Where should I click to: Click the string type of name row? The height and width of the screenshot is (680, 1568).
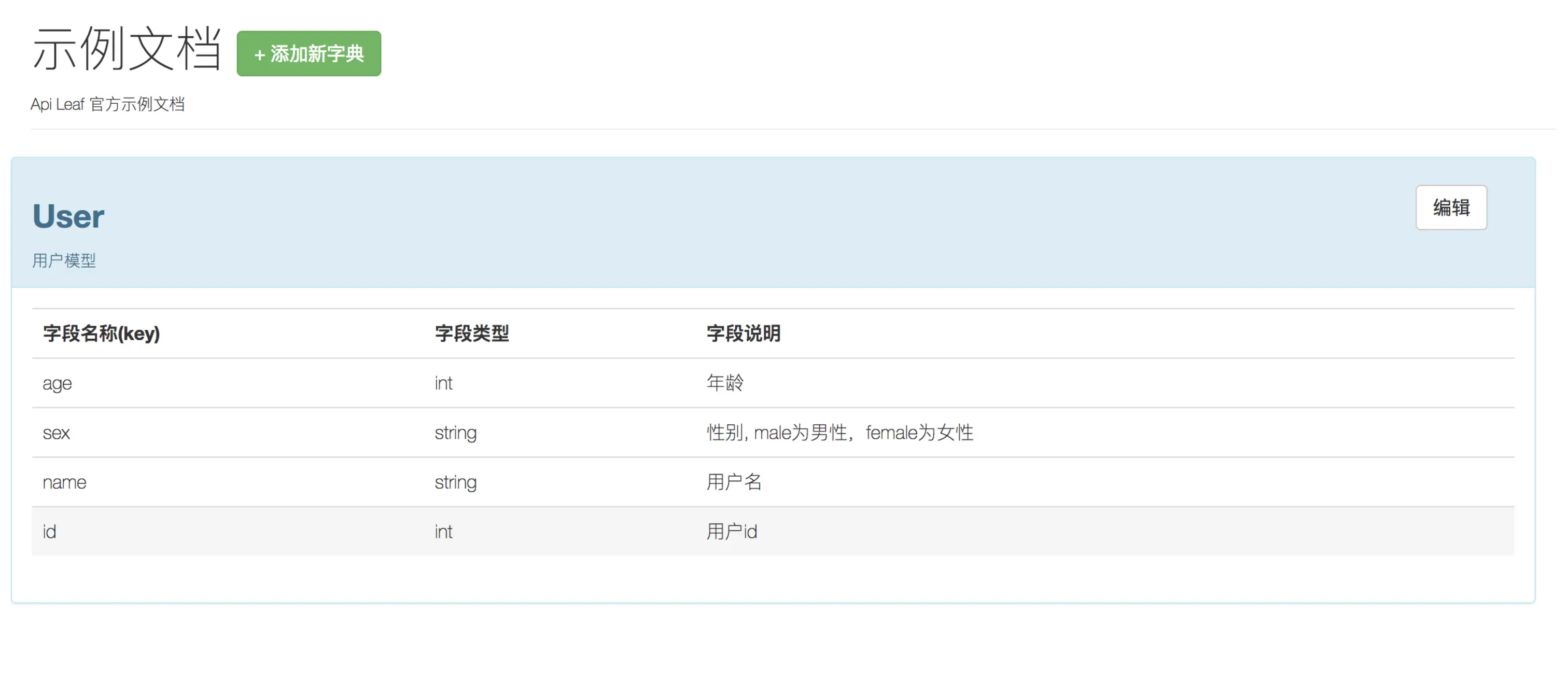pos(455,482)
